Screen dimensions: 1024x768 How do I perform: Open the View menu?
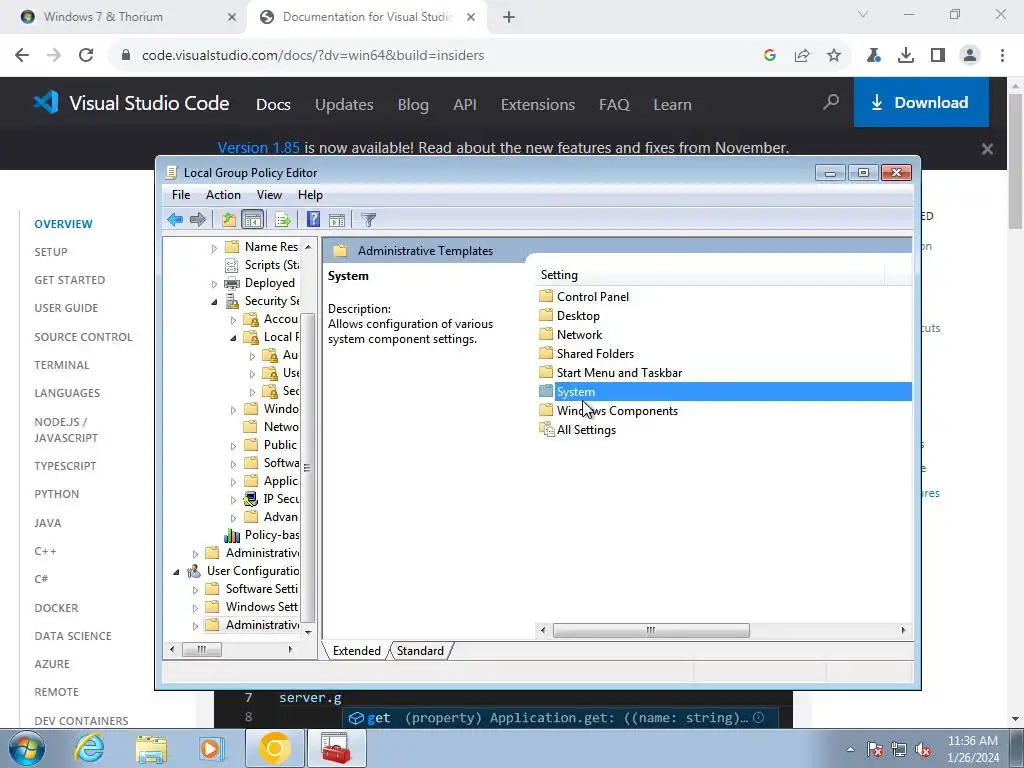click(269, 195)
